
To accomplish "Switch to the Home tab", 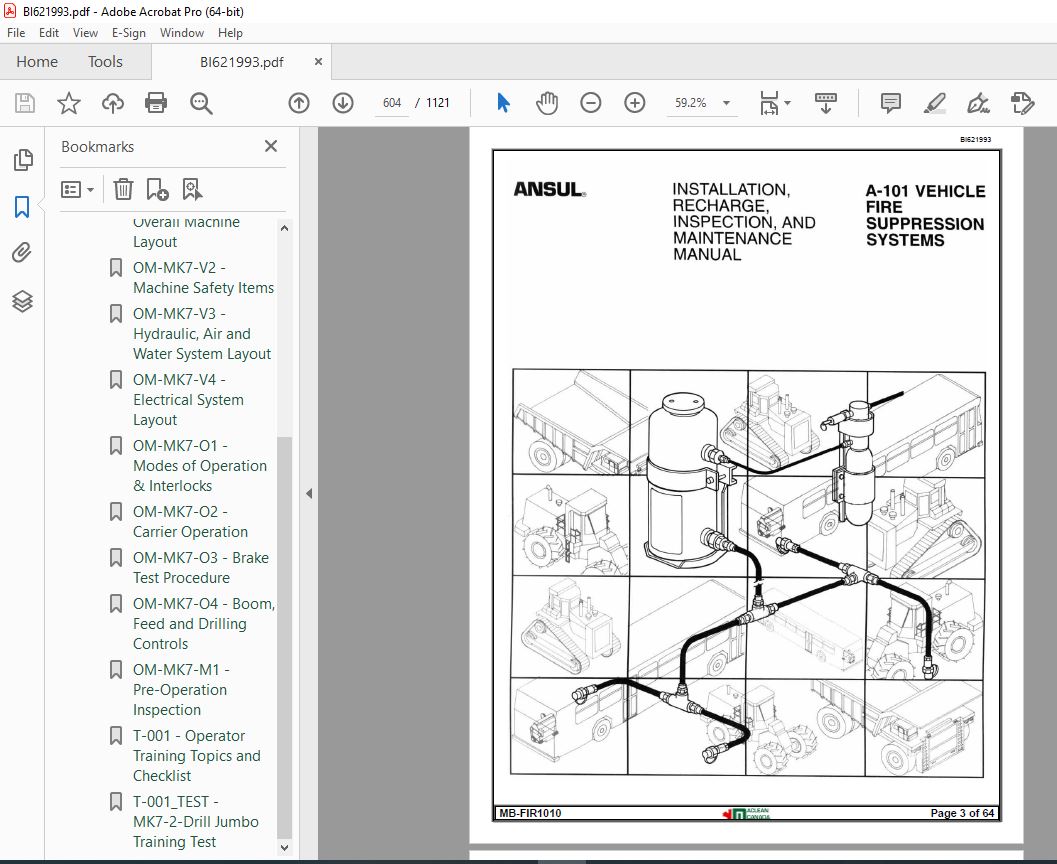I will [x=37, y=62].
